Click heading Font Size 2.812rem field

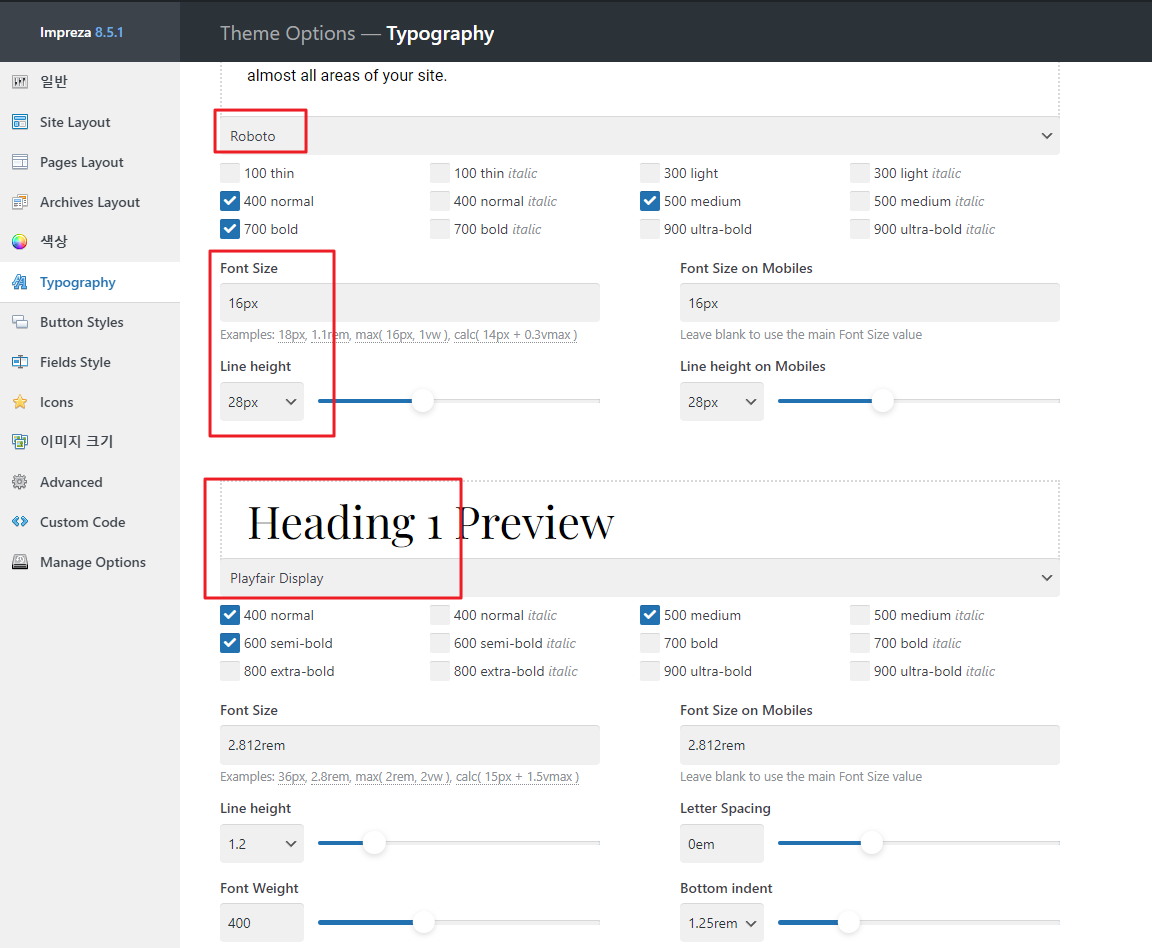[x=410, y=744]
